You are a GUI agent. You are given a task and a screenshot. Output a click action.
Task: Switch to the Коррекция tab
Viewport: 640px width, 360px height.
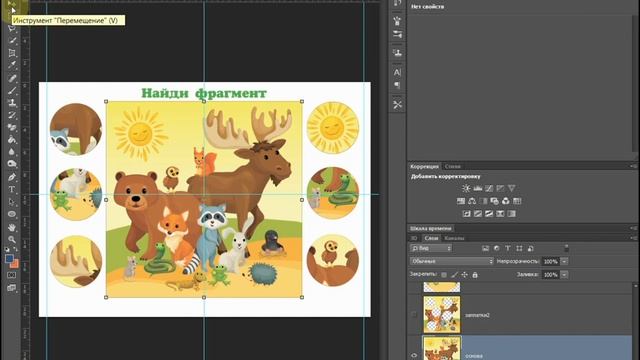[424, 167]
